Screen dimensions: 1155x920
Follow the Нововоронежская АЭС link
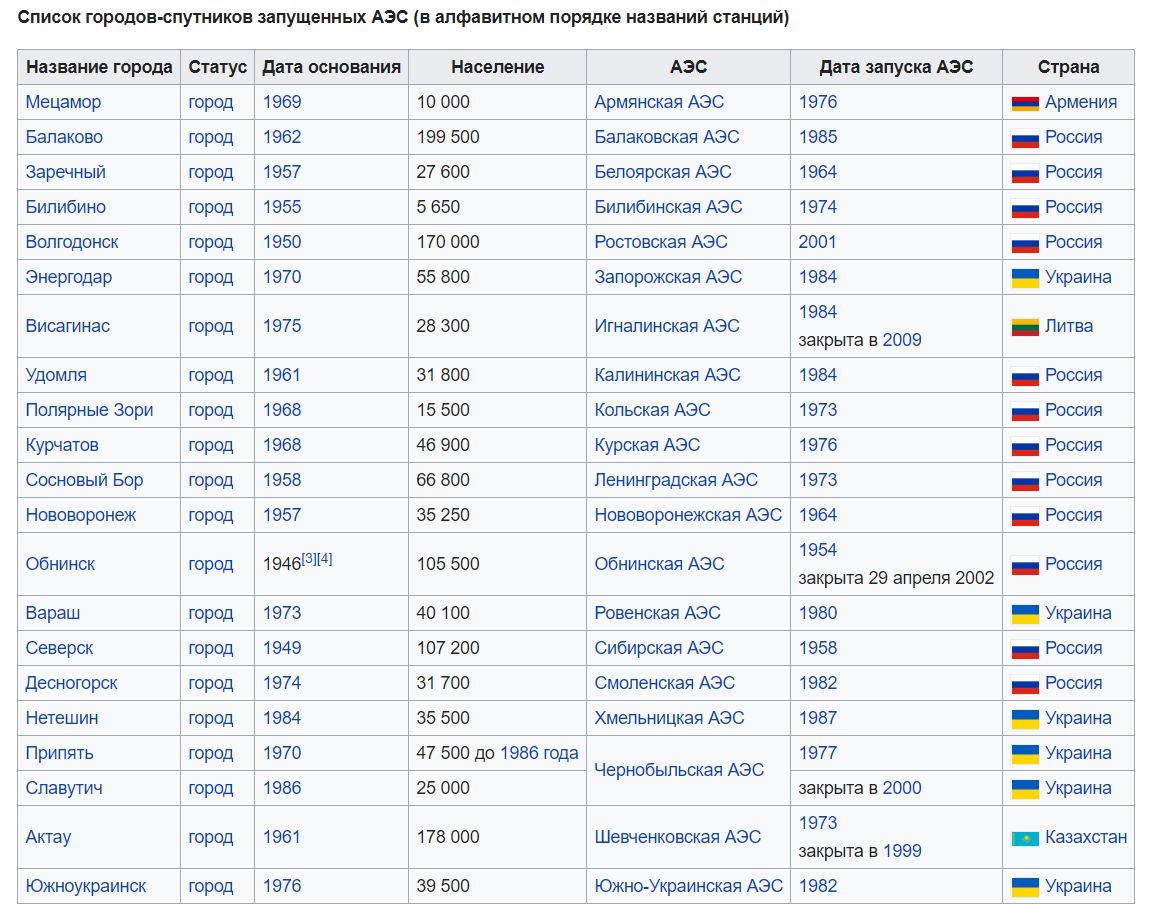pyautogui.click(x=688, y=515)
